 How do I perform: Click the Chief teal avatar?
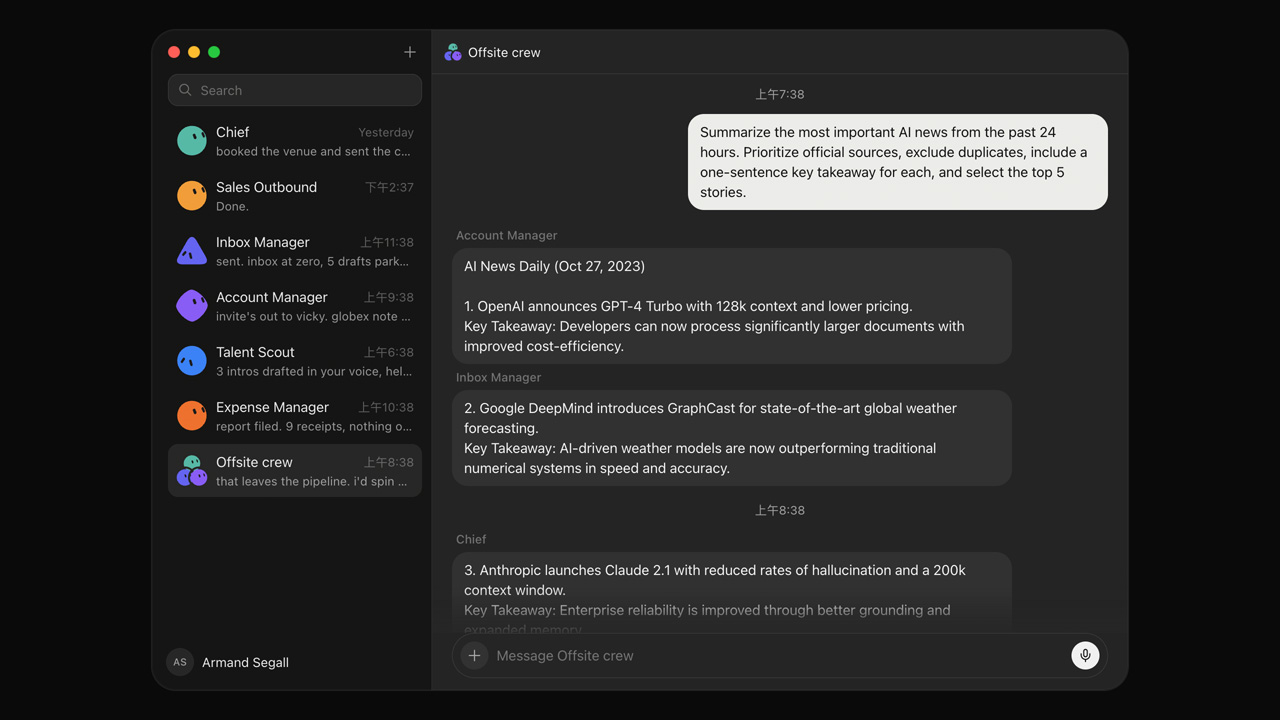tap(192, 141)
